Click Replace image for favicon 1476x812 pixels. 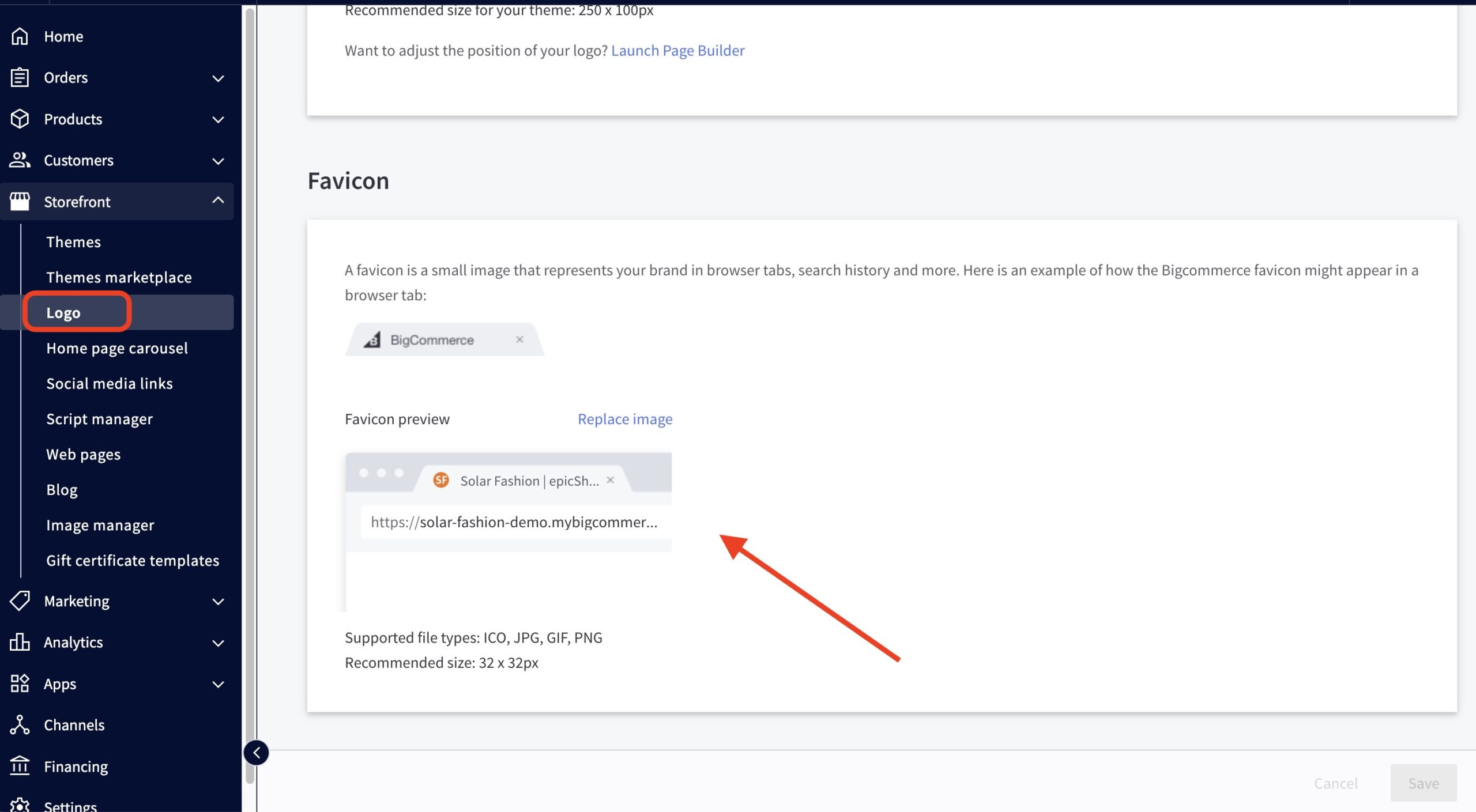[x=624, y=419]
